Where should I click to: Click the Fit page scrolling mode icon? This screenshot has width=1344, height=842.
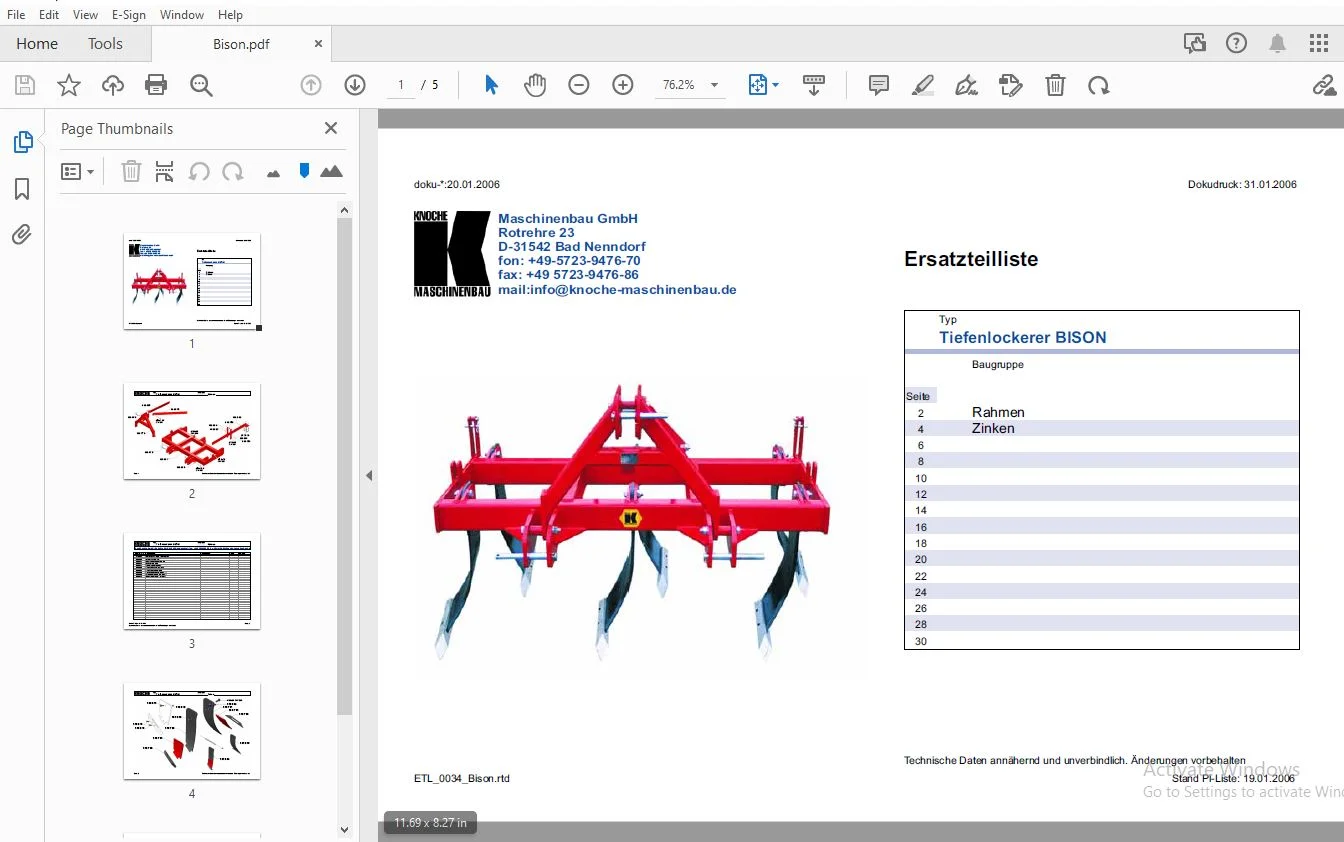pyautogui.click(x=758, y=86)
